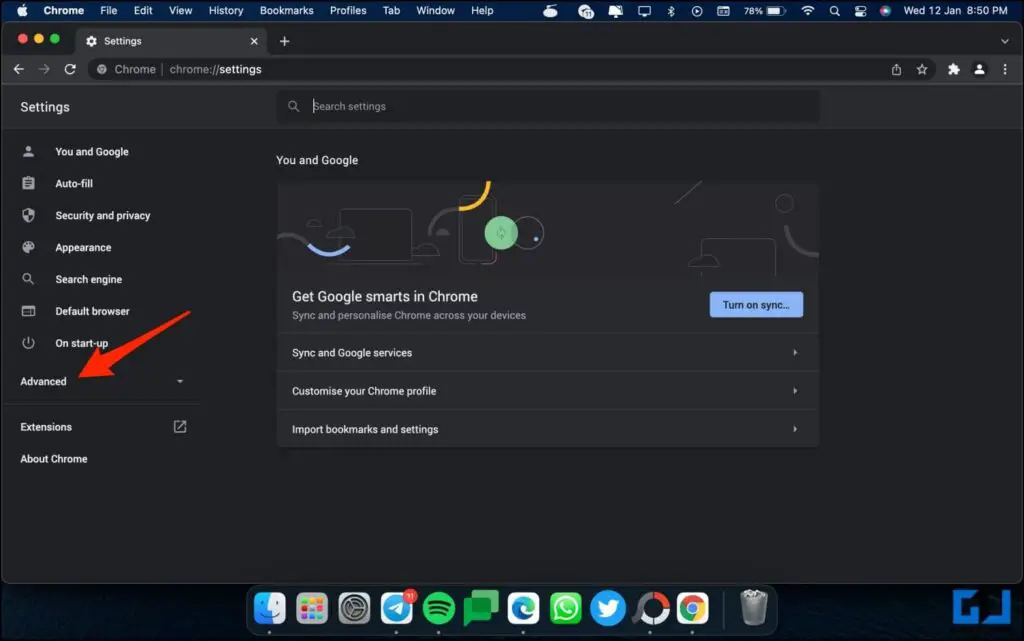Go back using the browser back arrow
Image resolution: width=1024 pixels, height=641 pixels.
coord(19,69)
